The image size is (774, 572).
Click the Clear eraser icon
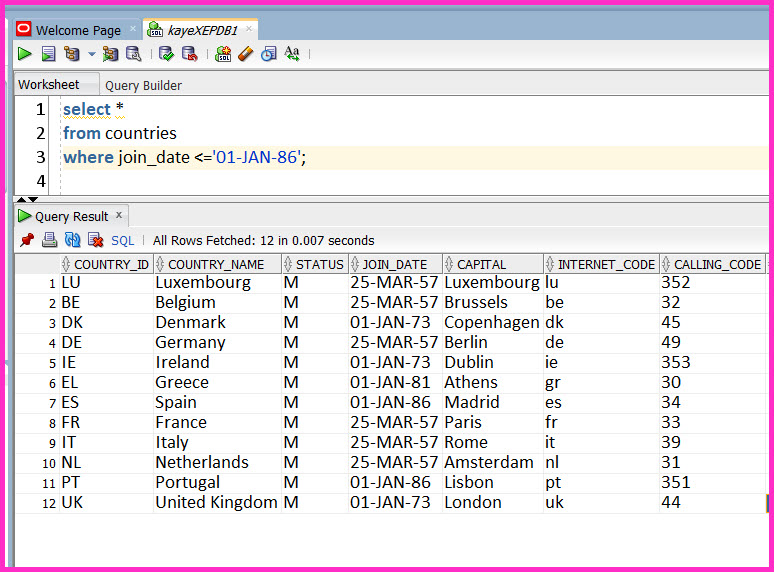click(x=245, y=54)
